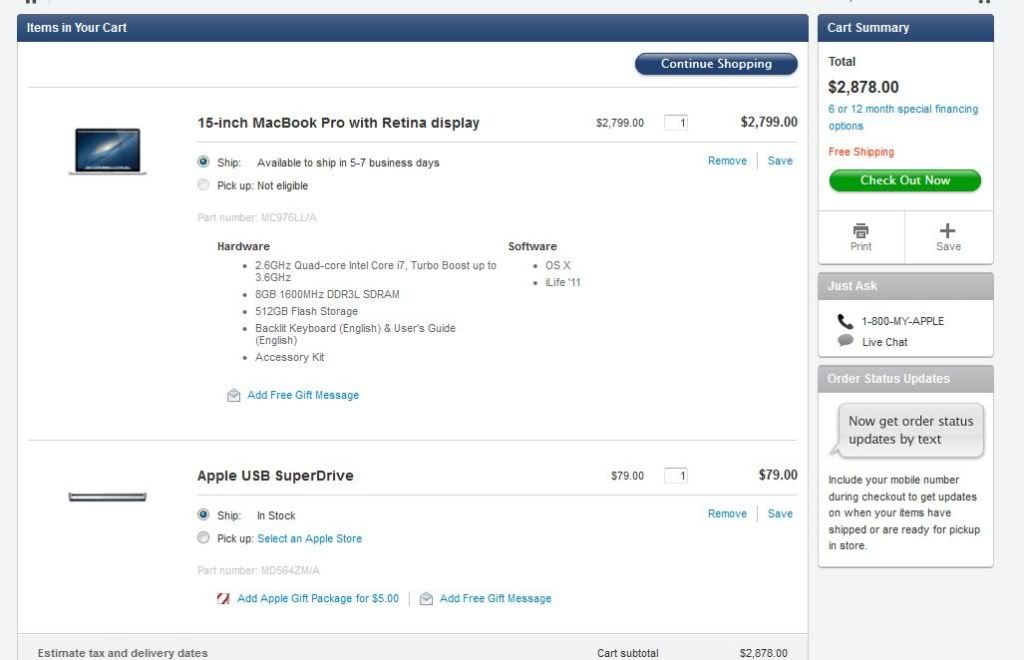Choose Ship option for Apple USB SuperDrive

coord(204,515)
